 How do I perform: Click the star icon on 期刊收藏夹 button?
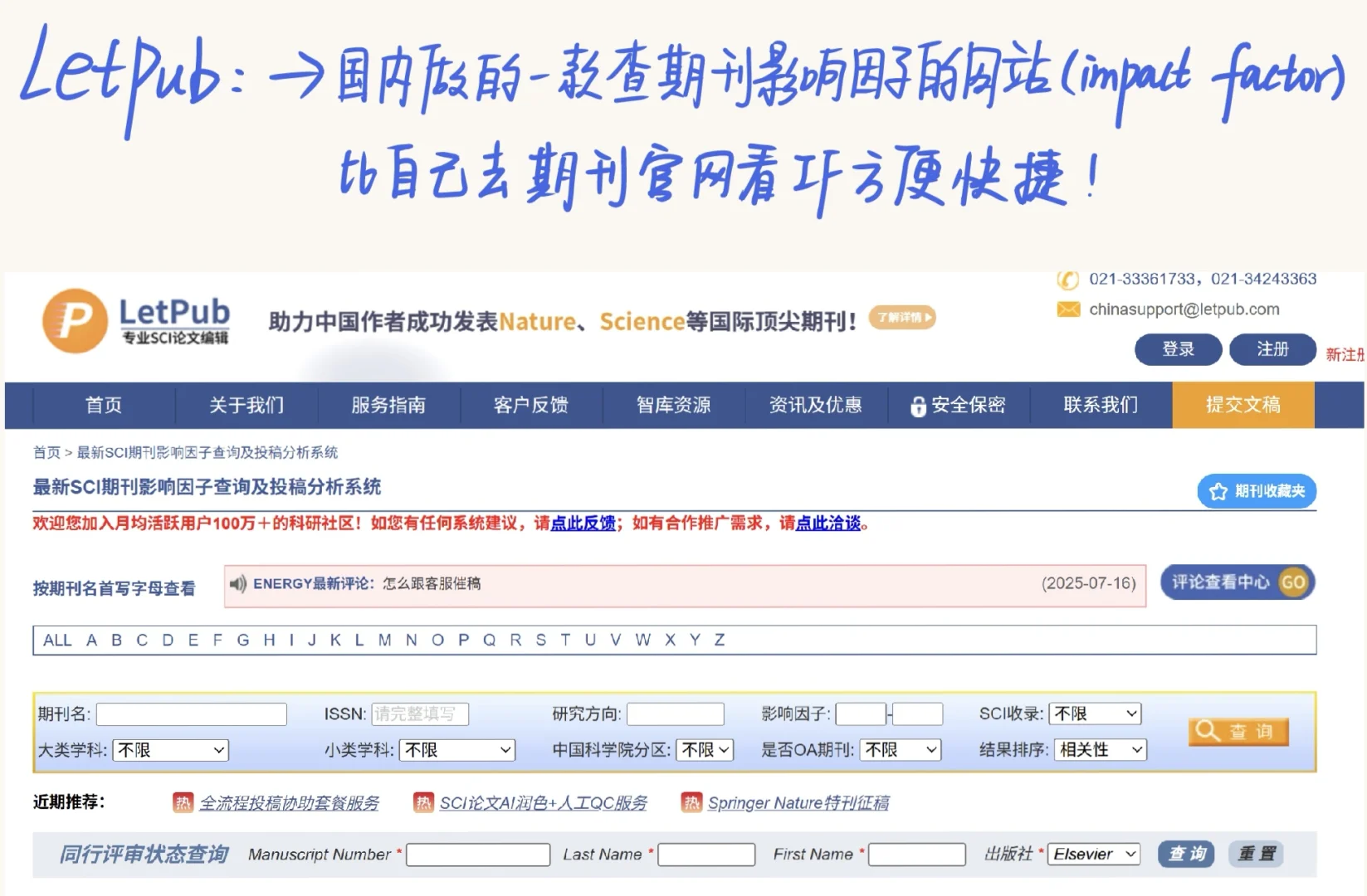[1217, 490]
